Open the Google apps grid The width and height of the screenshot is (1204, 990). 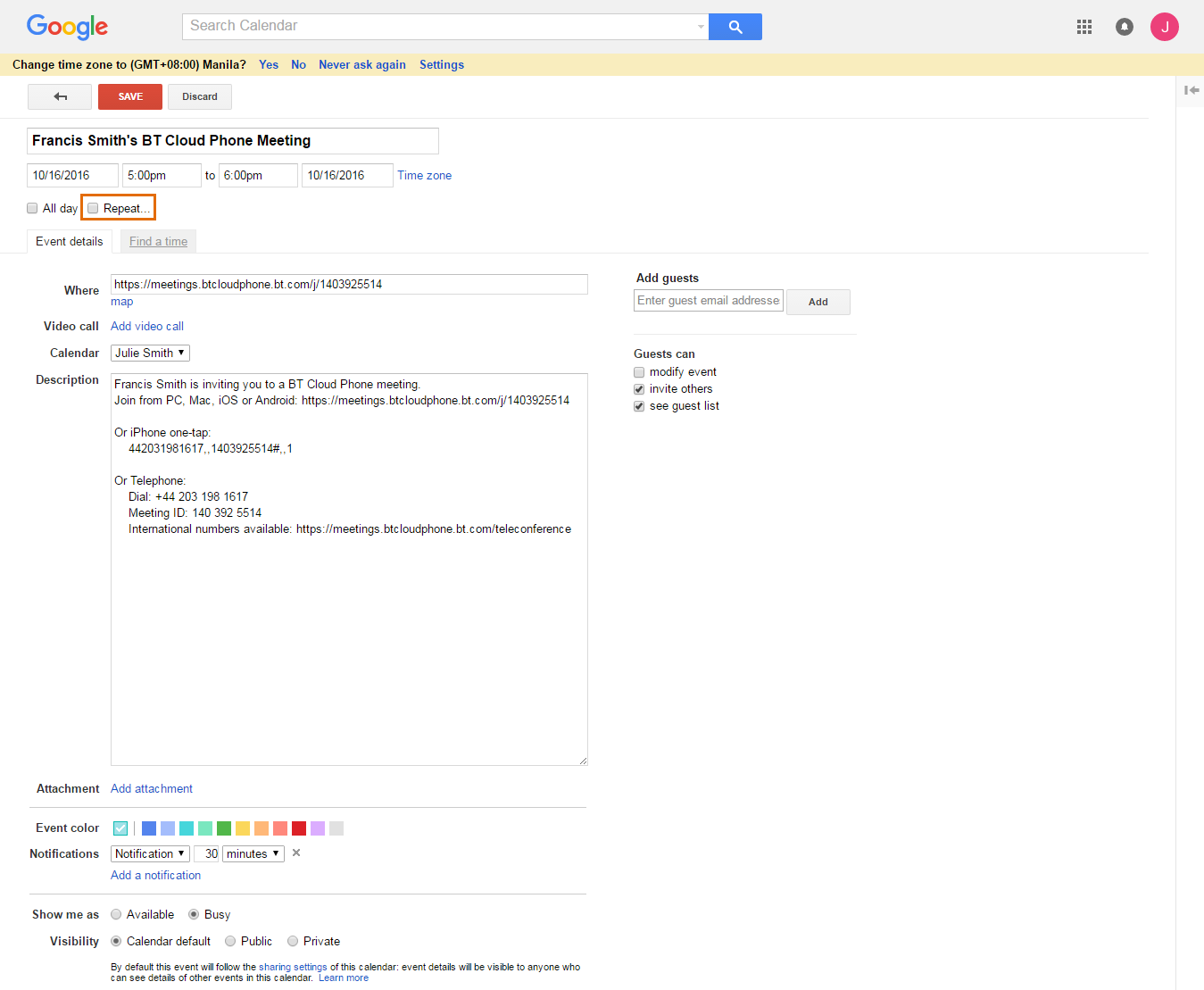(1084, 27)
